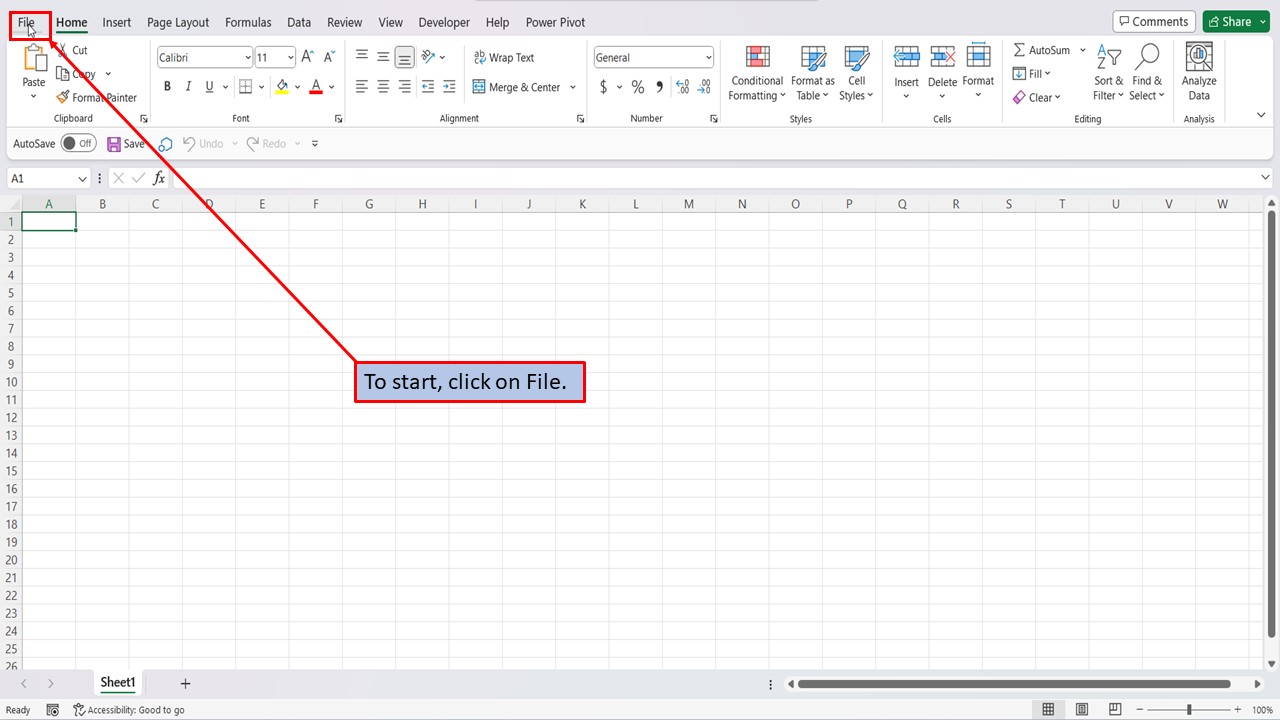Apply bold formatting

click(167, 86)
